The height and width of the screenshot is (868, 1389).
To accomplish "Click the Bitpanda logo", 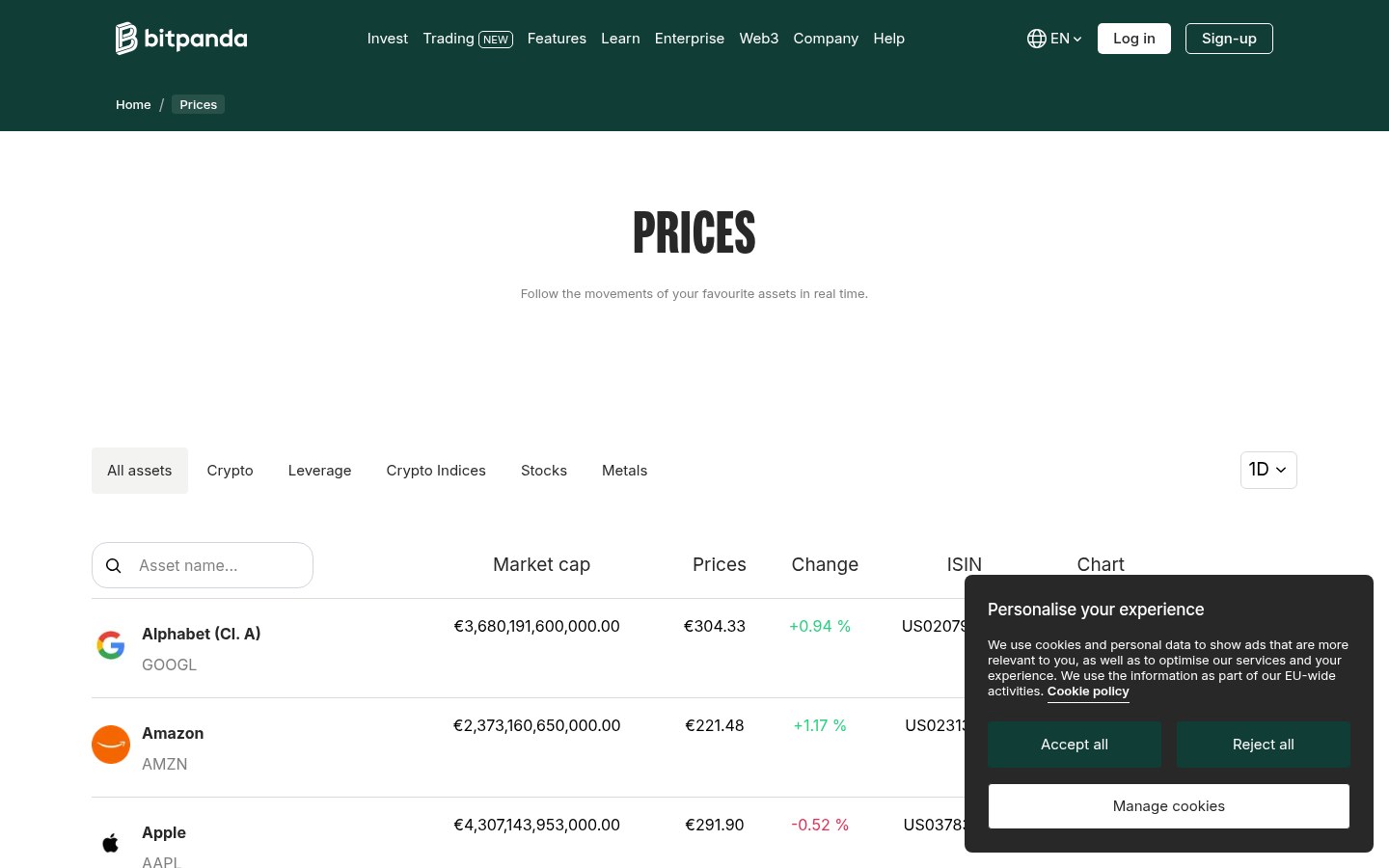I will pos(181,39).
